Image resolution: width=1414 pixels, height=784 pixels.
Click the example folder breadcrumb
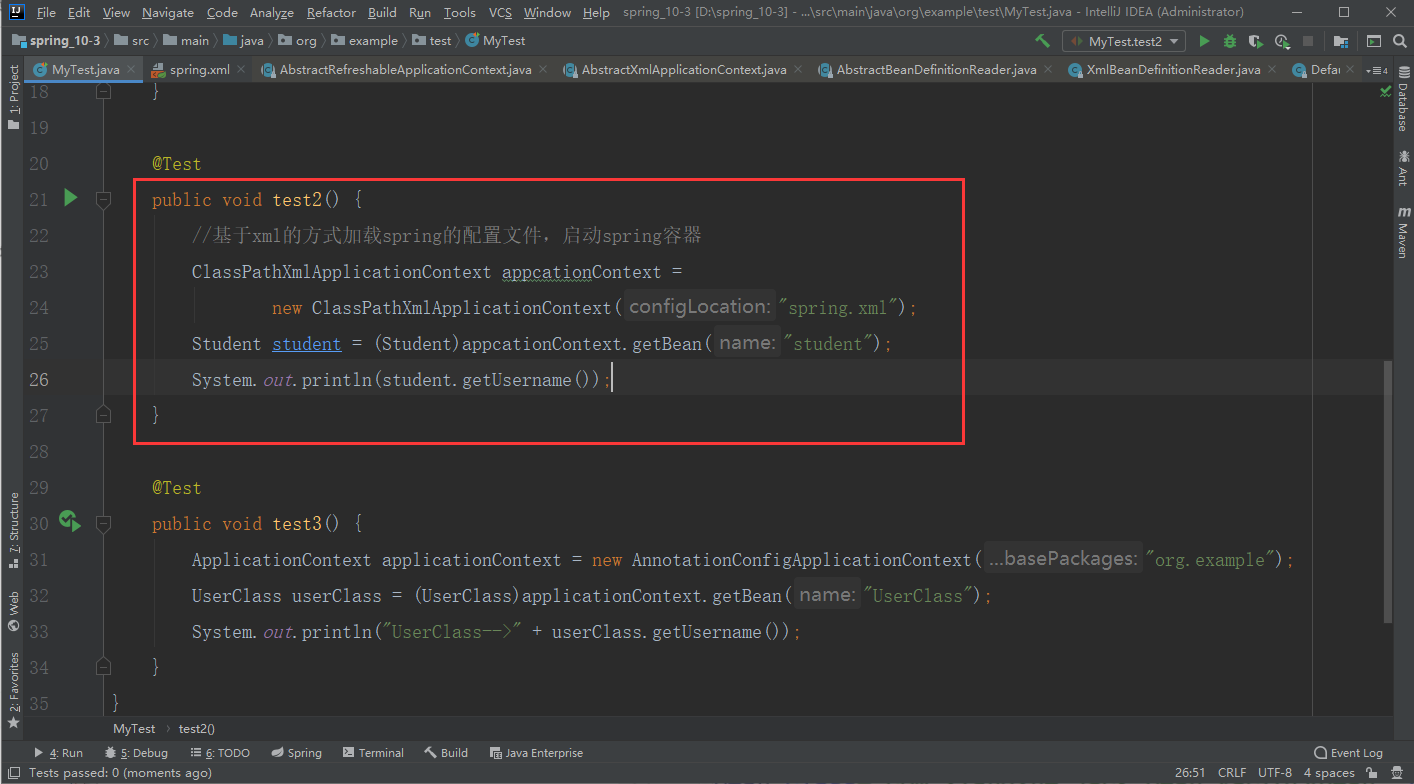[x=364, y=41]
